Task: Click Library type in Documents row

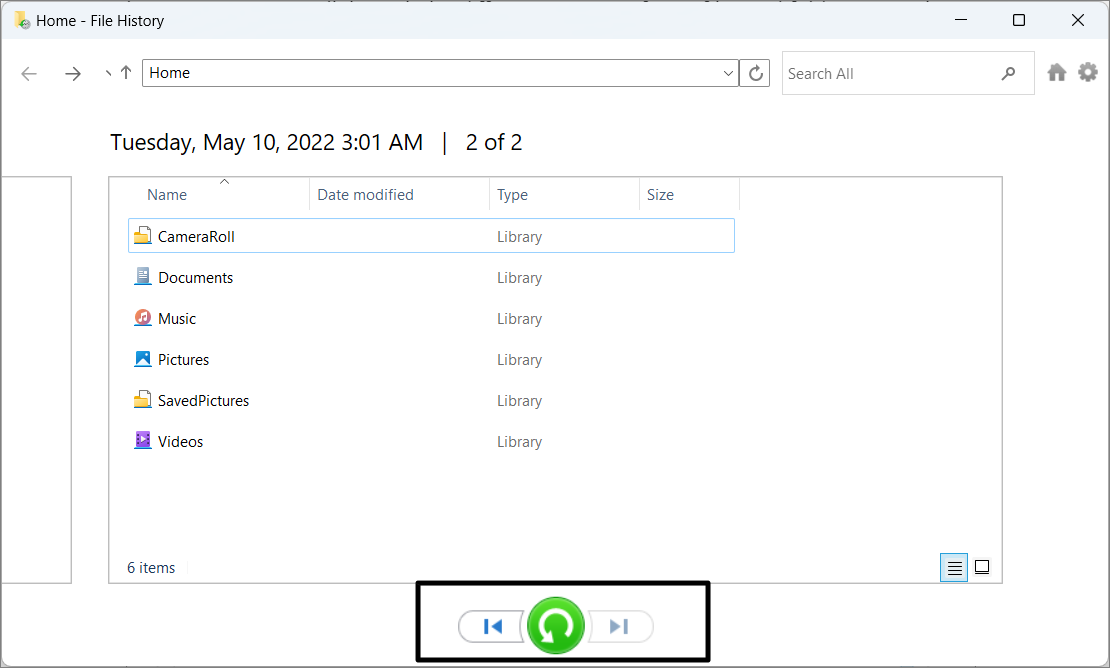Action: click(520, 278)
